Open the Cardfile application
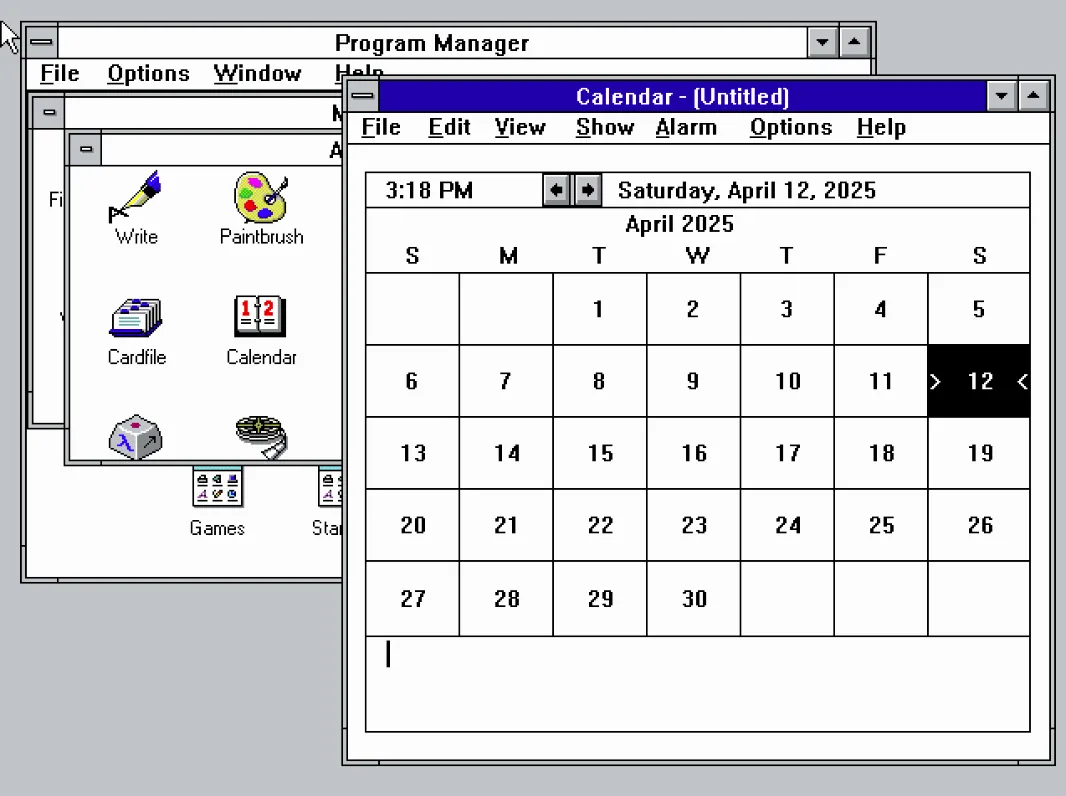Viewport: 1066px width, 796px height. click(135, 320)
